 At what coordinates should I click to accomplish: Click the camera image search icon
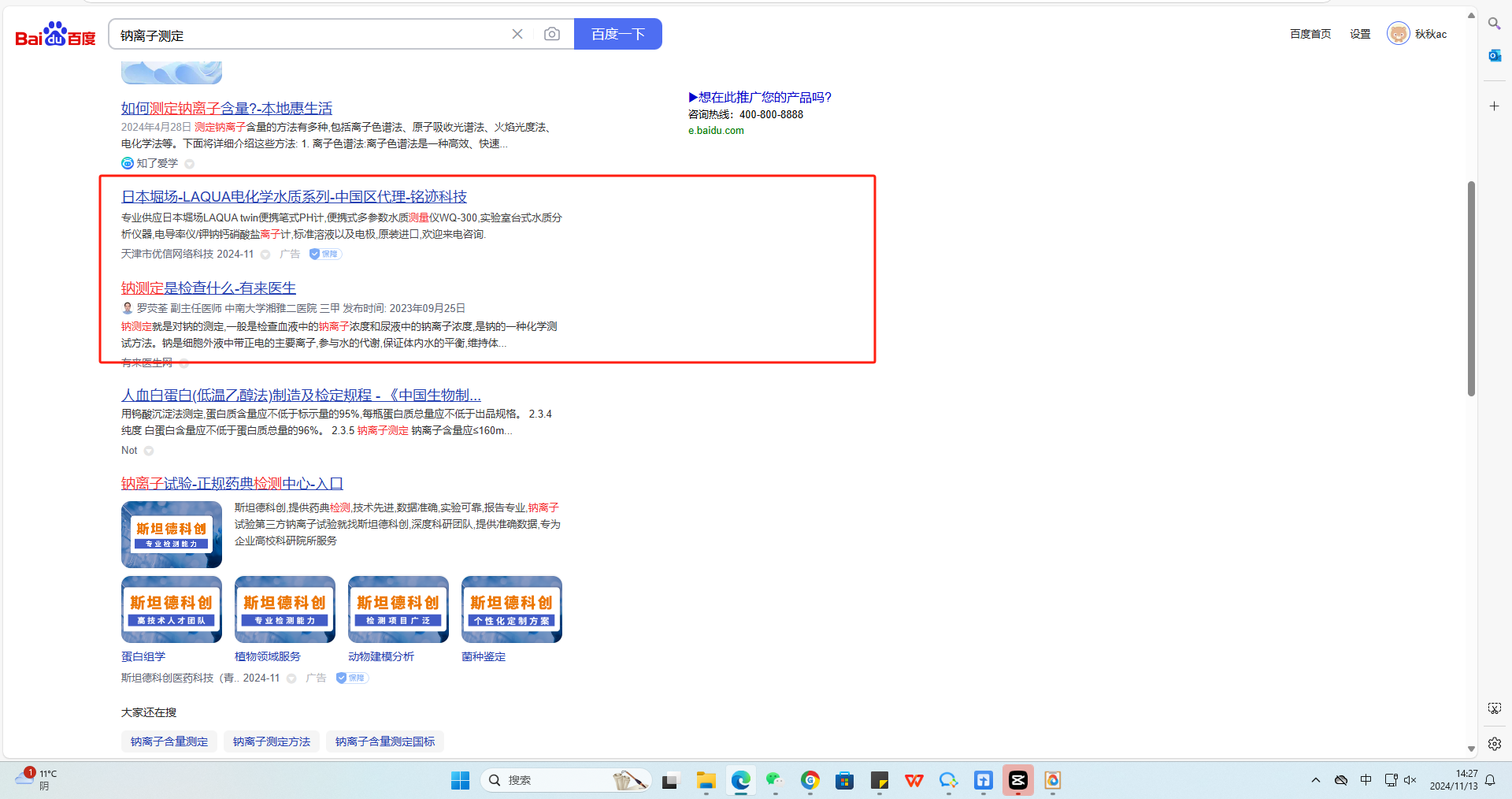coord(552,34)
